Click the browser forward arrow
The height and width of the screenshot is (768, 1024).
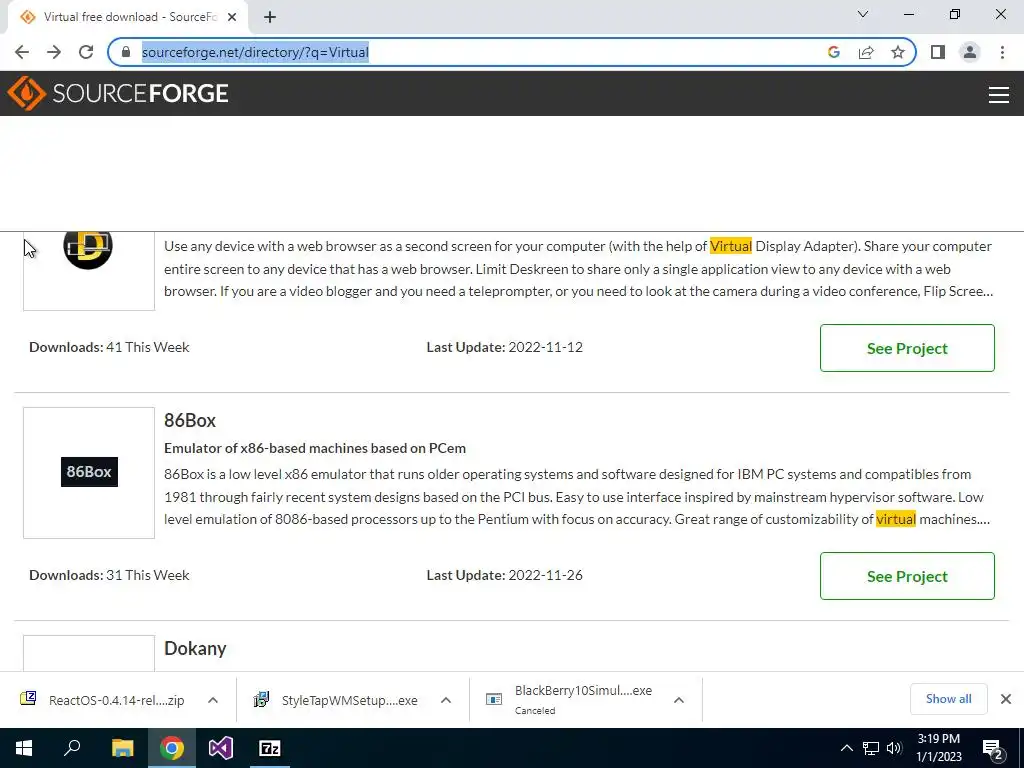pos(54,52)
